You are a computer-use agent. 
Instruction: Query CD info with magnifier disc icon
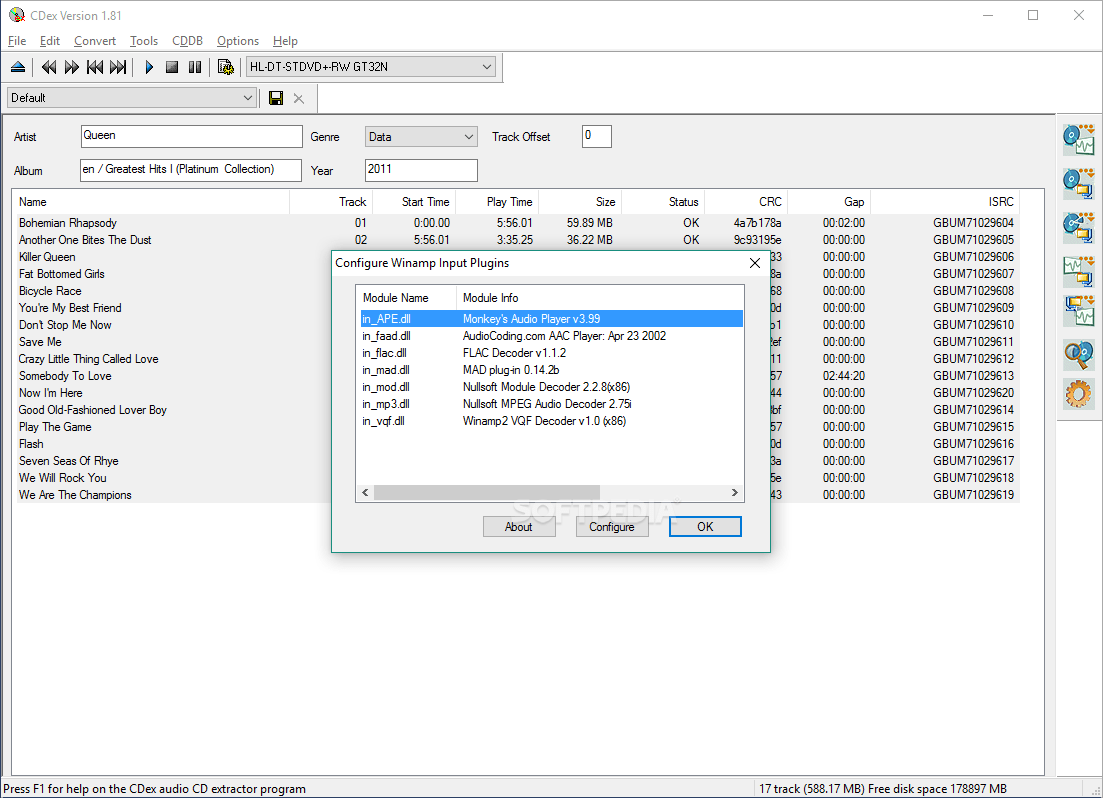[x=1078, y=355]
